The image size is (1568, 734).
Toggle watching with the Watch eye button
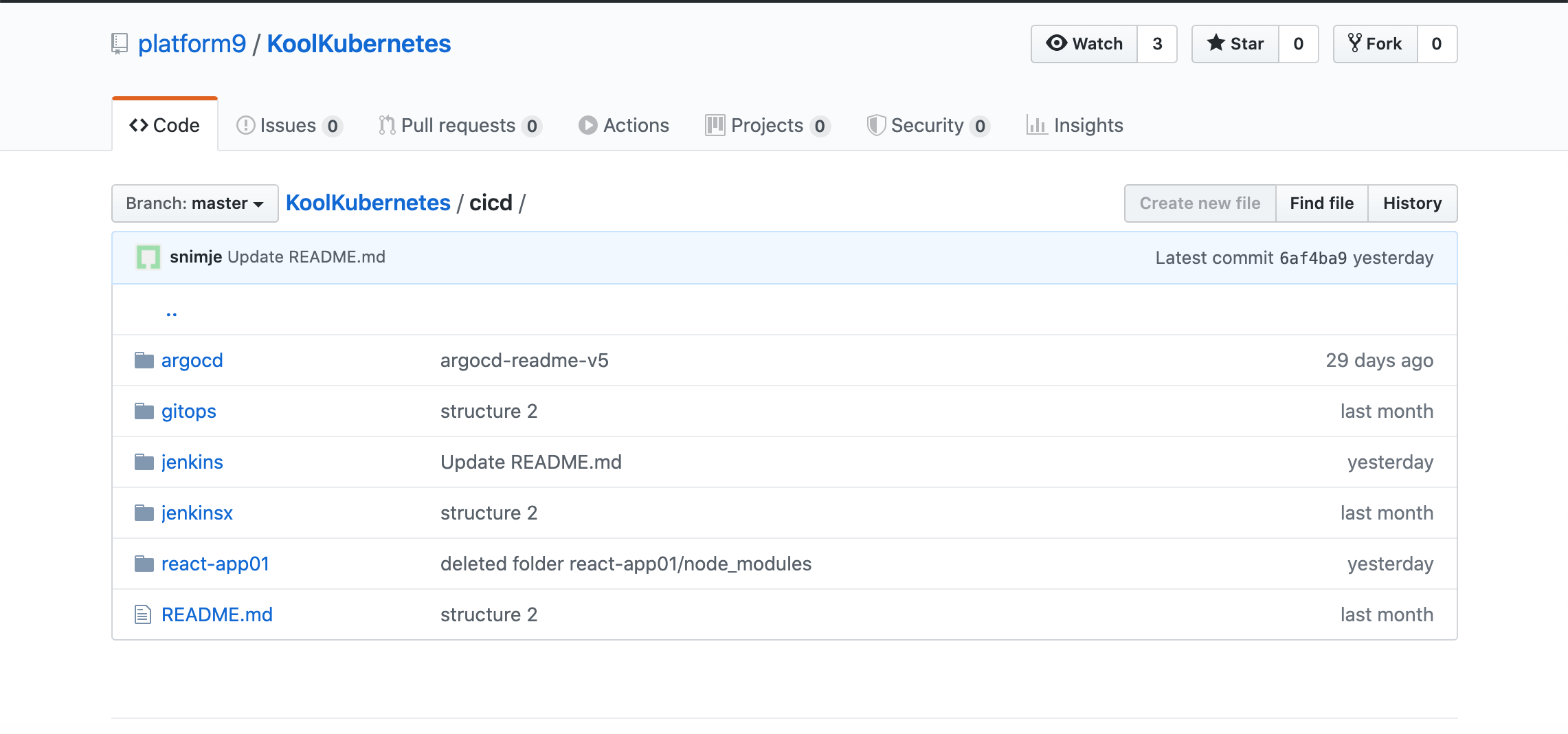click(x=1084, y=43)
